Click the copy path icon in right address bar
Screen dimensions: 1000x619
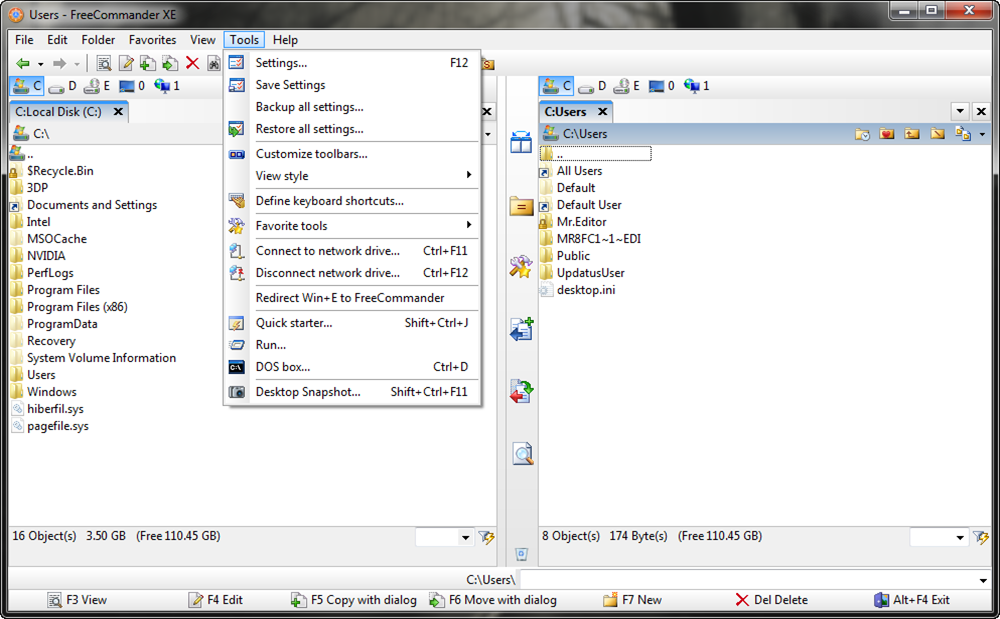[962, 134]
